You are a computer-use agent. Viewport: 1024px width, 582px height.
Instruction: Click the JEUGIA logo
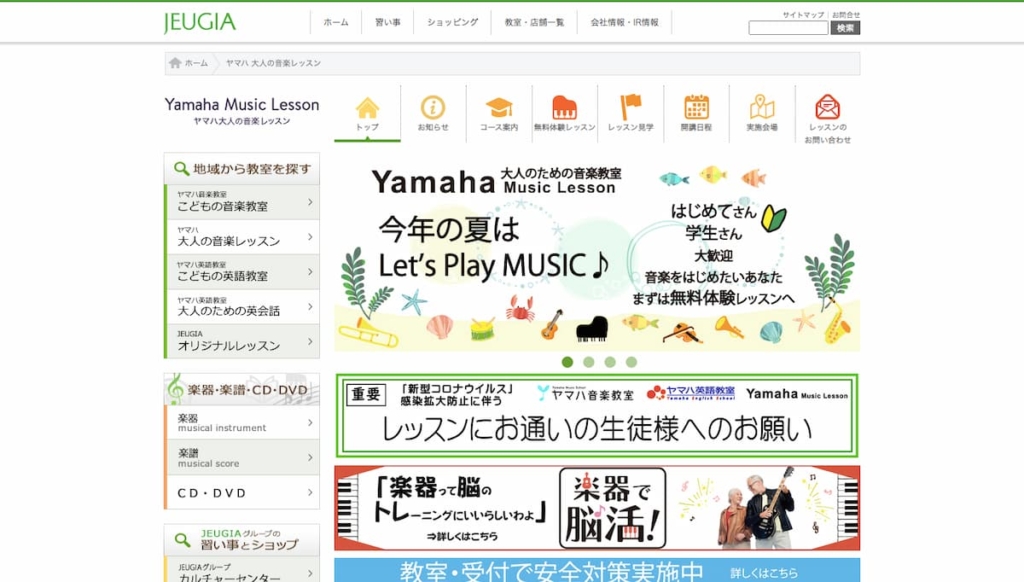[200, 22]
